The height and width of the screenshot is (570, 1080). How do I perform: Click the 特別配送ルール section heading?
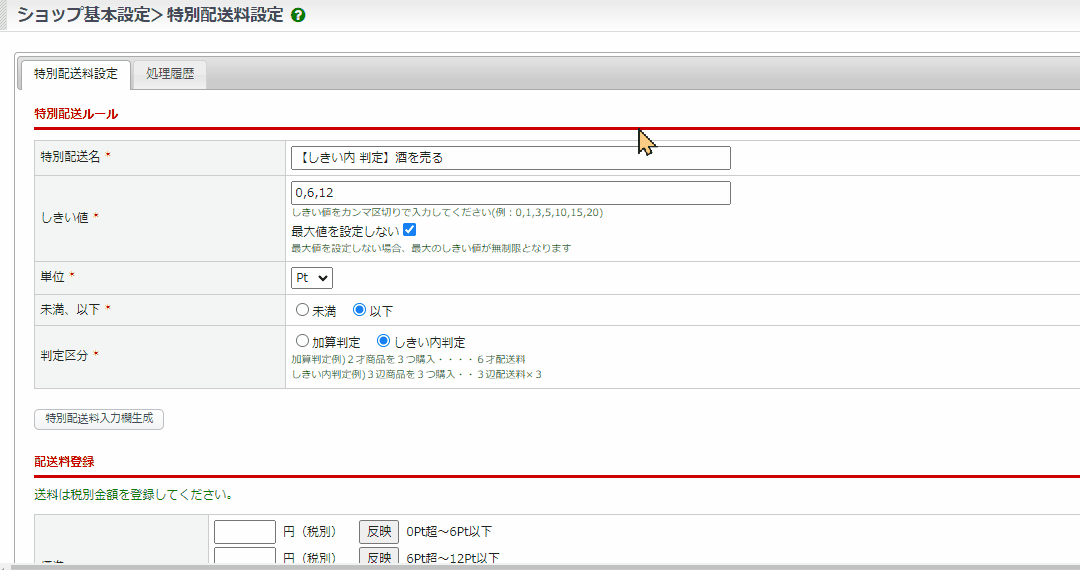click(76, 114)
